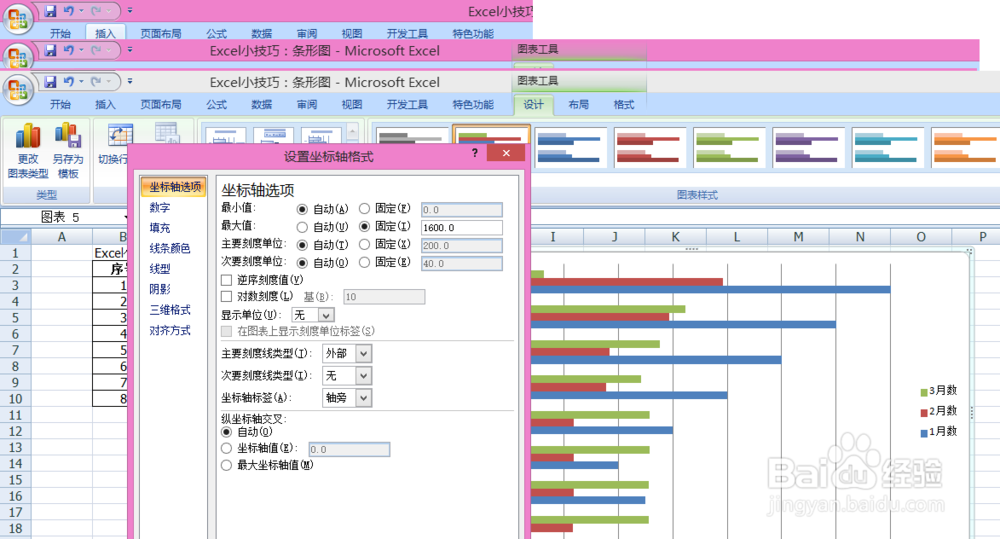Click the select data table icon beside 切换行
The width and height of the screenshot is (1000, 539).
[166, 133]
